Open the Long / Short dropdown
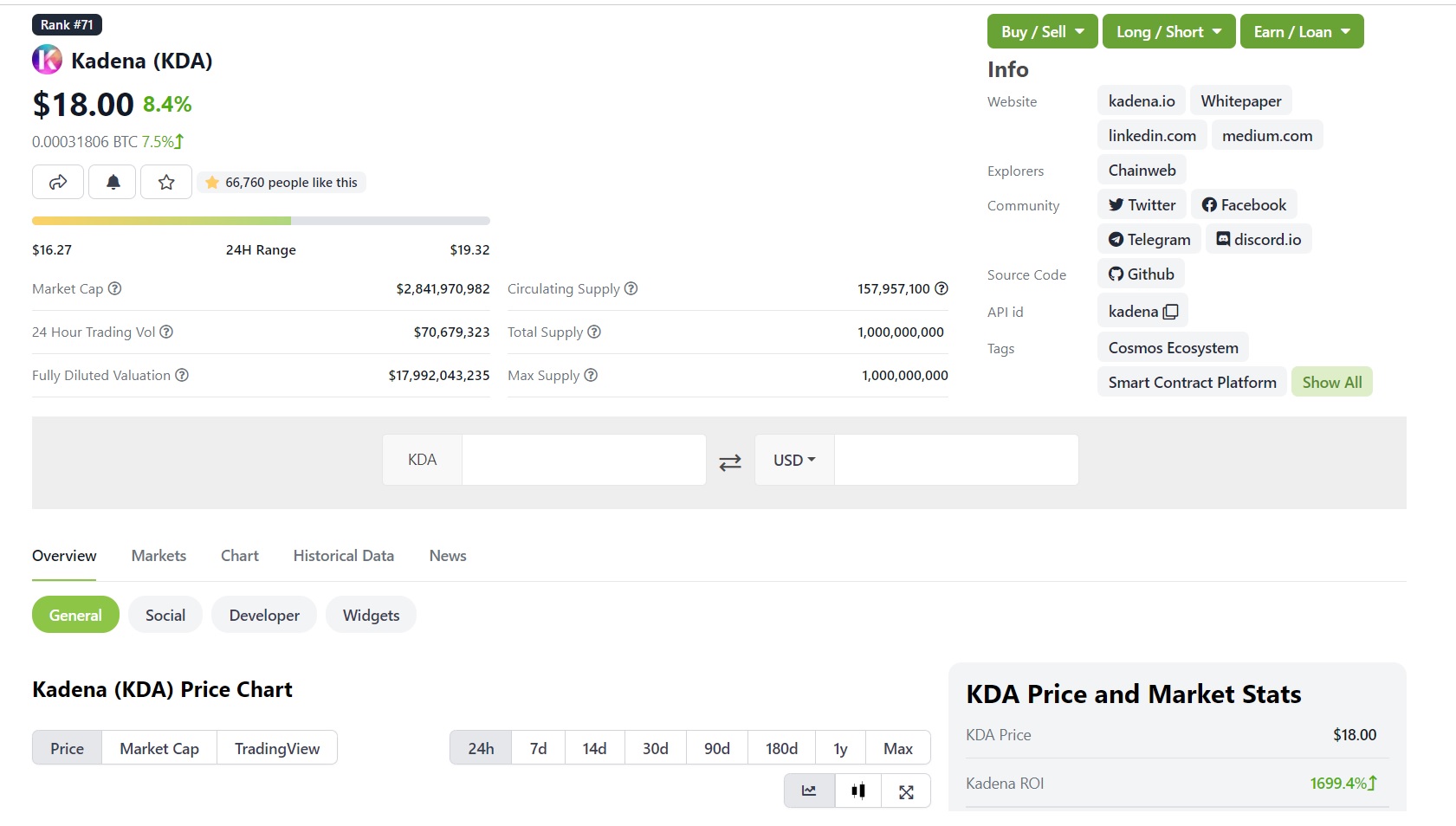Viewport: 1456px width, 826px height. pyautogui.click(x=1168, y=31)
